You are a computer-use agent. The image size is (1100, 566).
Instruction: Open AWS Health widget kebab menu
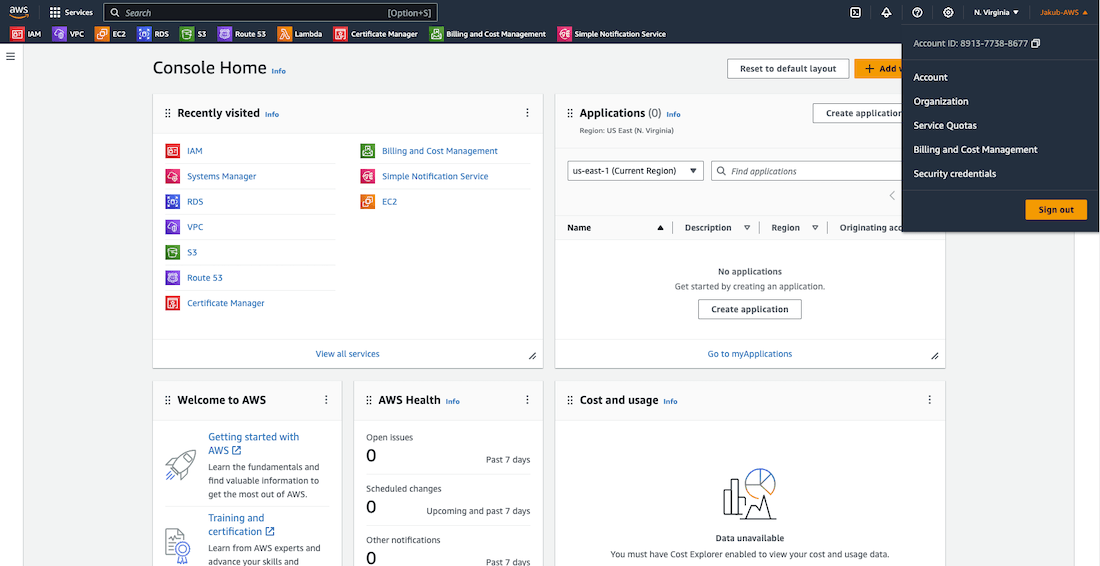coord(528,400)
